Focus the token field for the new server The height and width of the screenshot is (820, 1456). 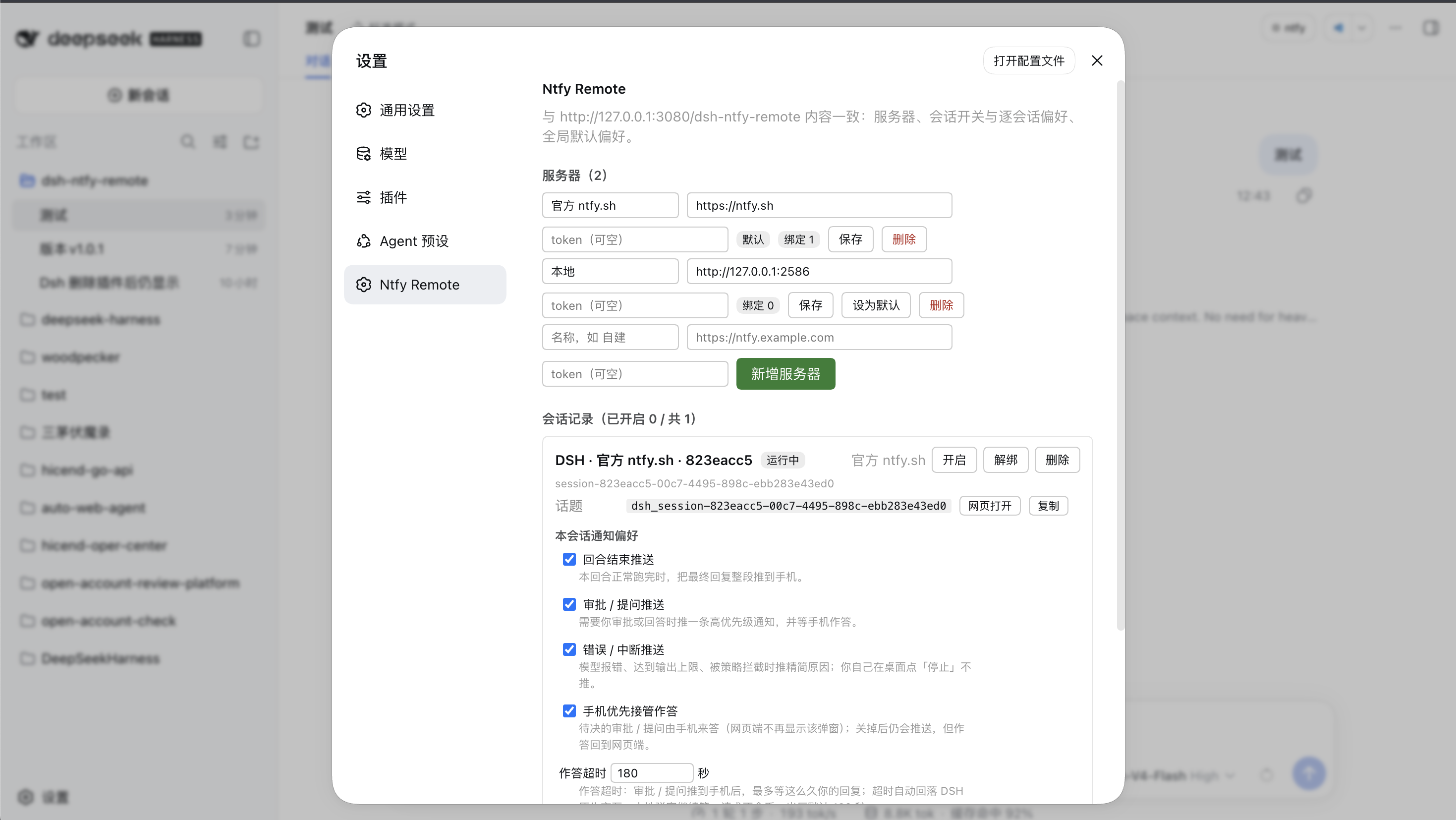pyautogui.click(x=635, y=374)
